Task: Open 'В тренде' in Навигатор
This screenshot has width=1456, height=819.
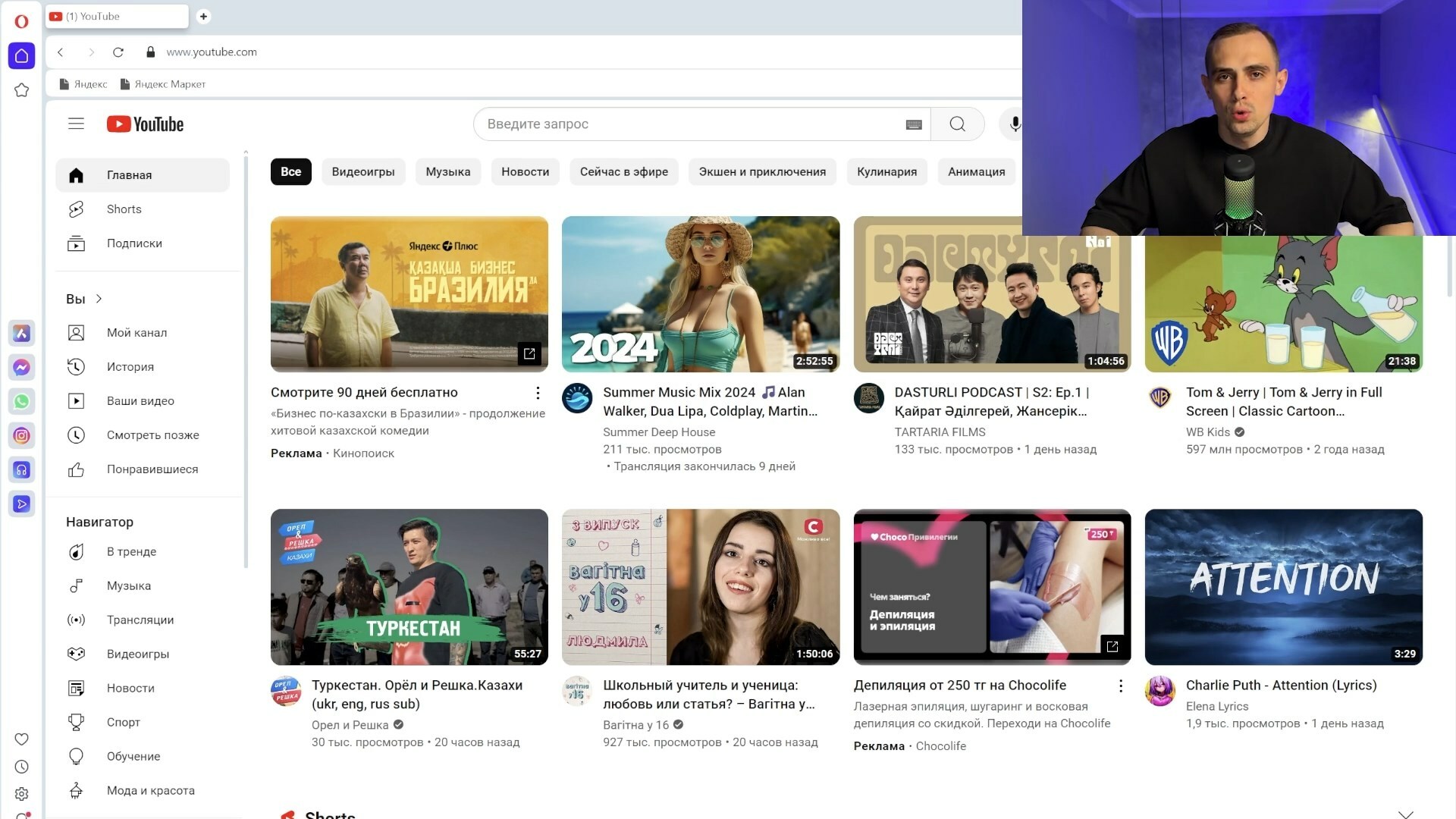Action: click(143, 552)
